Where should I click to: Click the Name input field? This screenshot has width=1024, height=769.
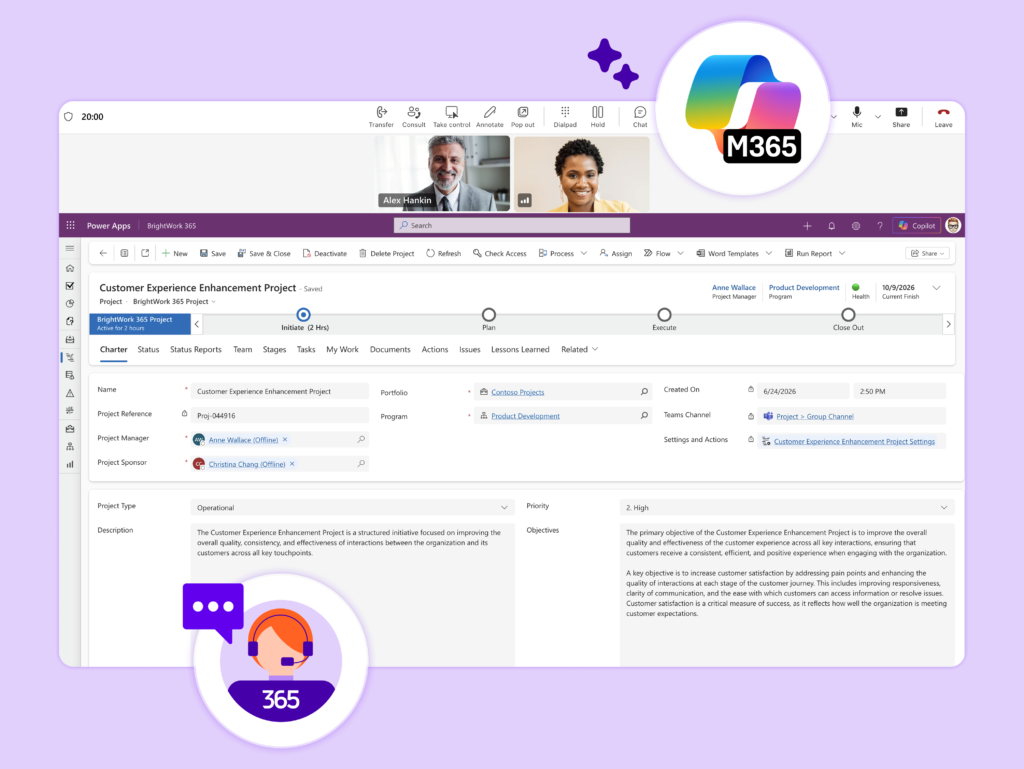click(280, 391)
